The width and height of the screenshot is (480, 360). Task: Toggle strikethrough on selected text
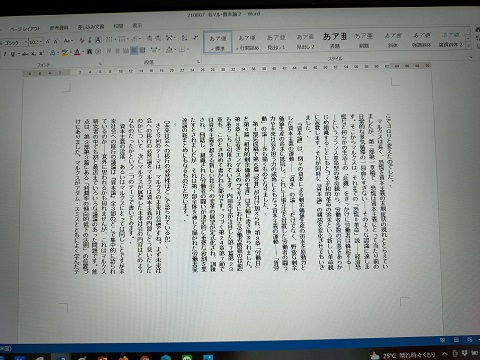click(x=25, y=54)
